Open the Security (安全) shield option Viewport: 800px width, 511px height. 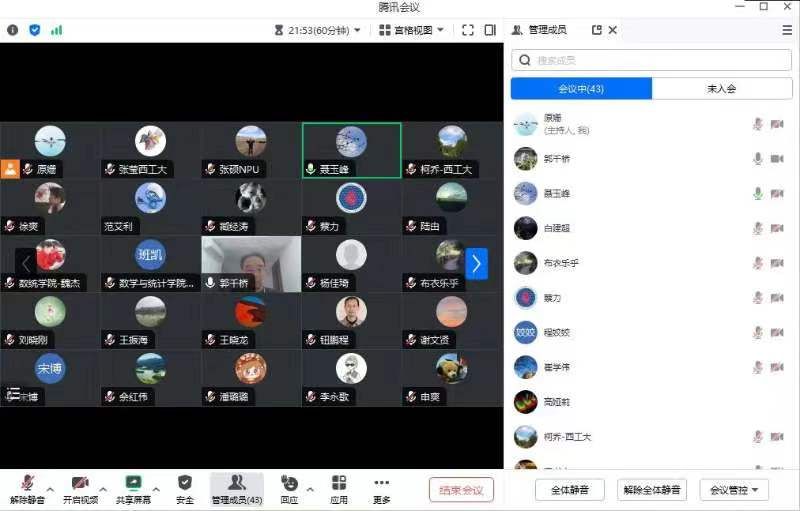tap(185, 488)
